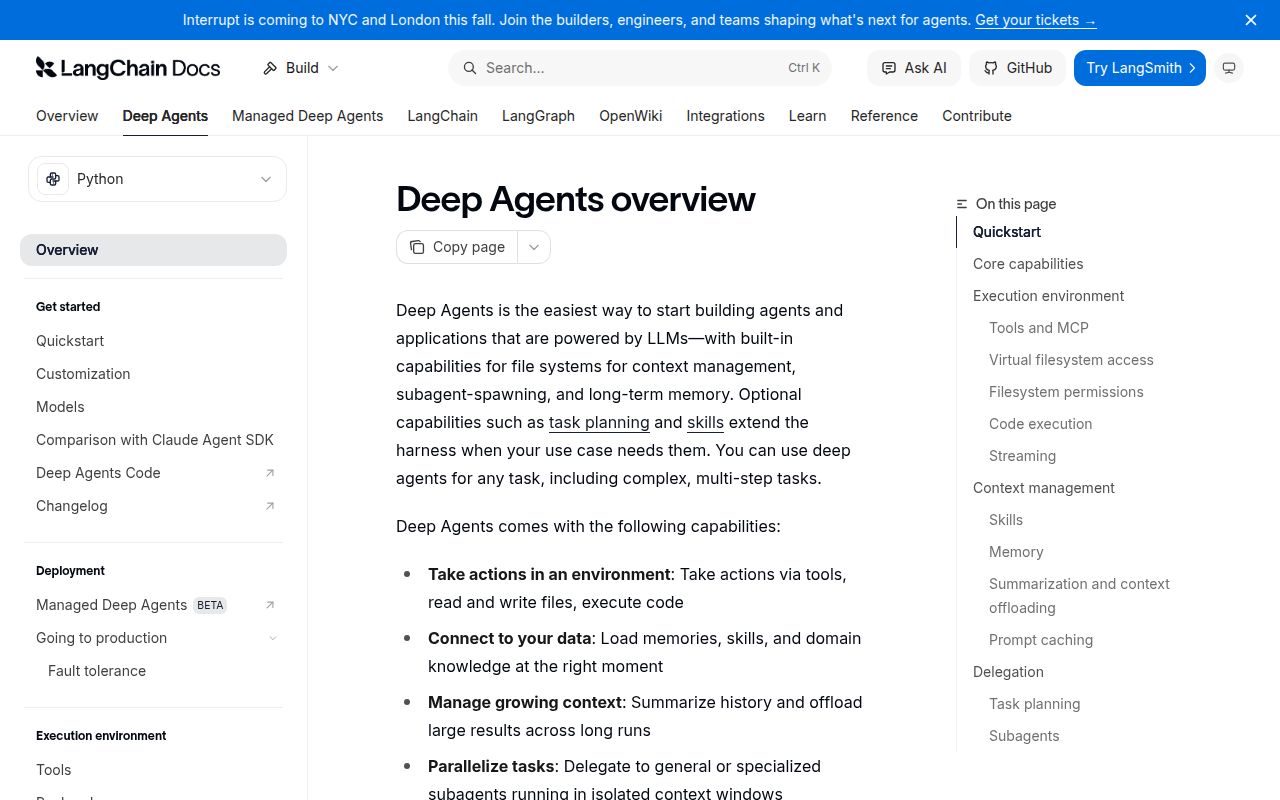Viewport: 1280px width, 800px height.
Task: Jump to Execution environment in page outline
Action: point(1048,296)
